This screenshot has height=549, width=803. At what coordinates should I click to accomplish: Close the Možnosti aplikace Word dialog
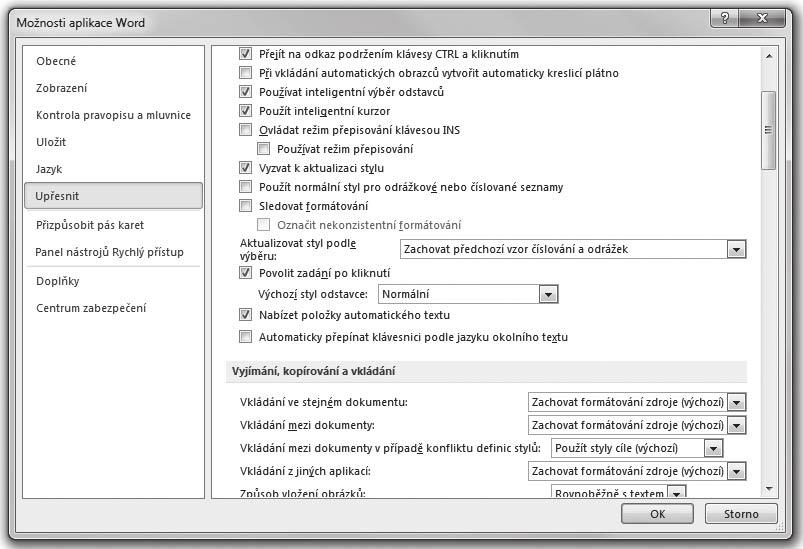click(x=762, y=18)
